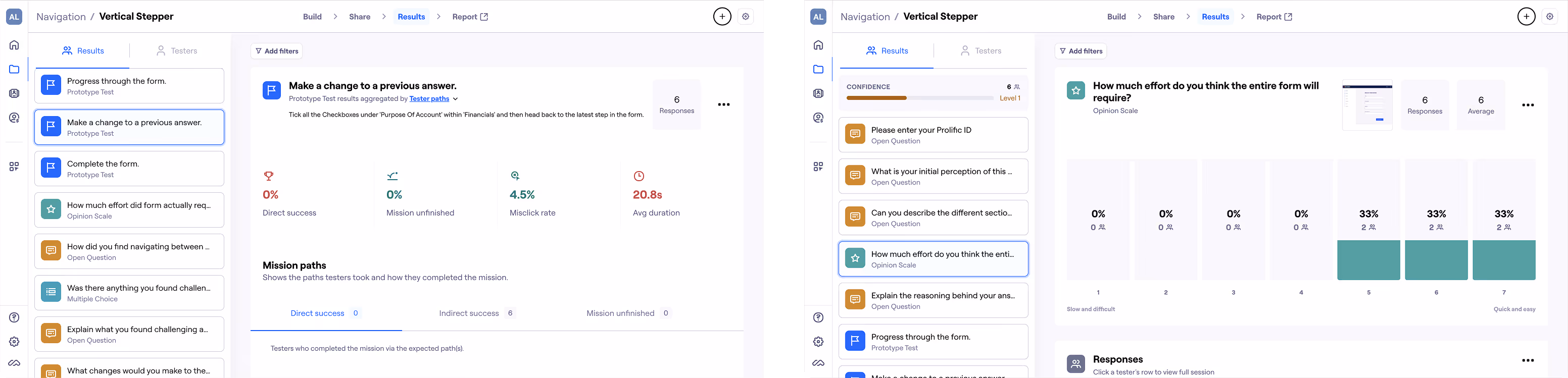Click plus circle button in left window header
This screenshot has height=378, width=1568.
click(x=722, y=17)
